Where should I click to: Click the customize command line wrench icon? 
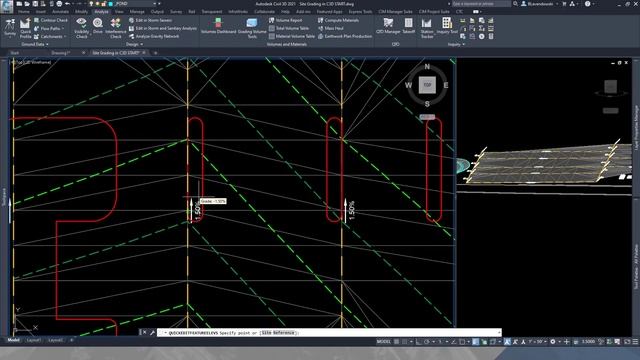tap(152, 333)
